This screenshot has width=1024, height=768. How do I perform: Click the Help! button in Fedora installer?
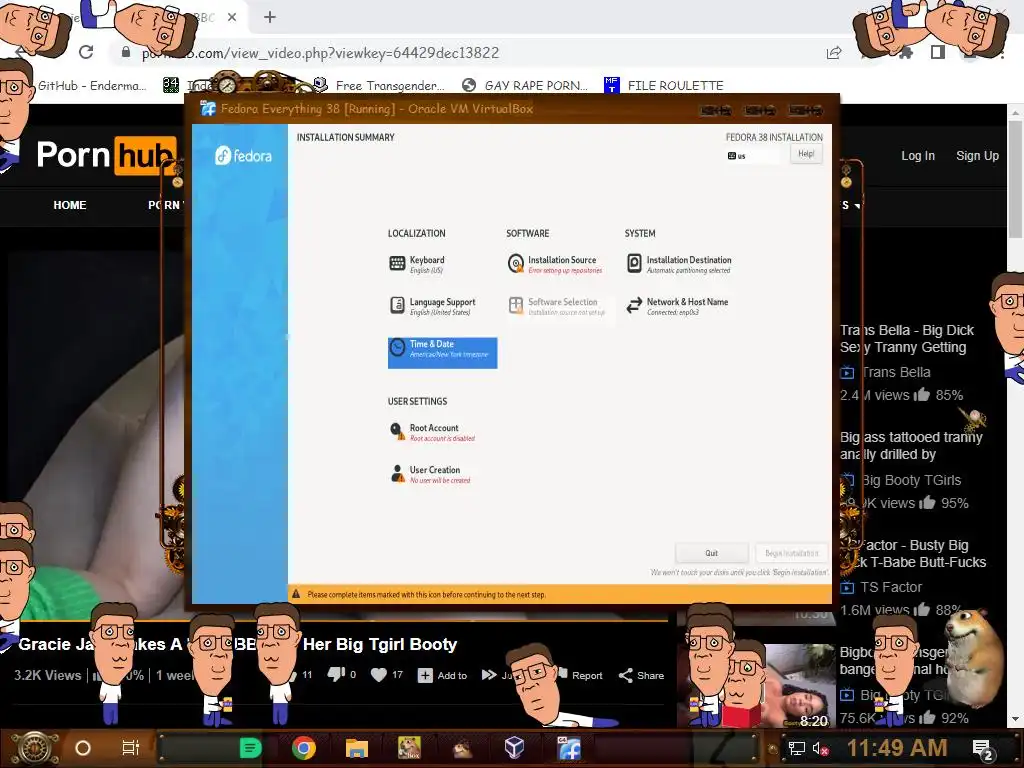pos(806,154)
